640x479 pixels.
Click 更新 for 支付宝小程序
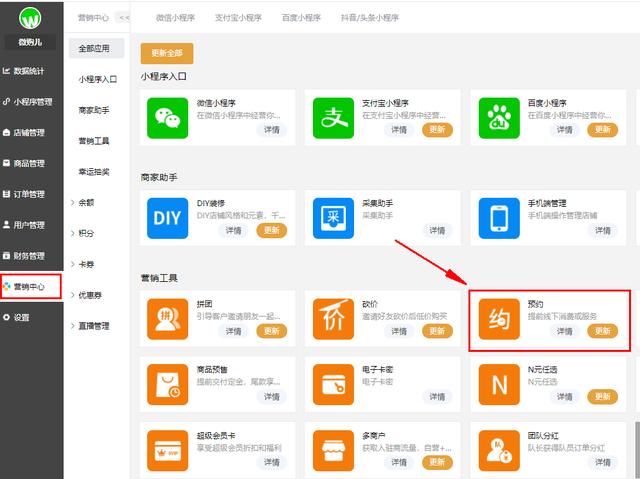coord(437,130)
